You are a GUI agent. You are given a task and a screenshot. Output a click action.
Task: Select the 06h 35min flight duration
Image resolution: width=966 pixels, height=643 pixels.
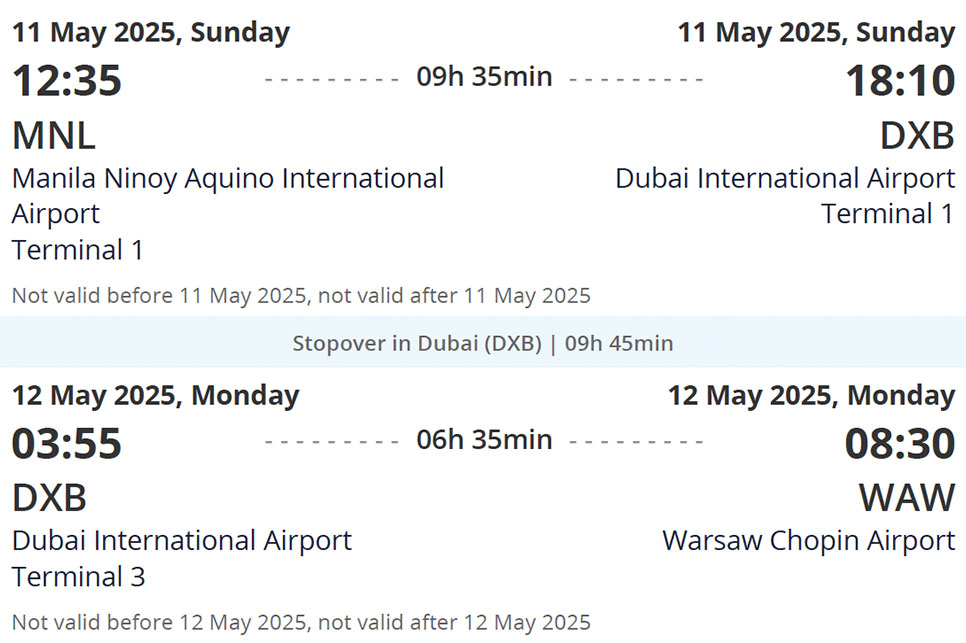(484, 440)
